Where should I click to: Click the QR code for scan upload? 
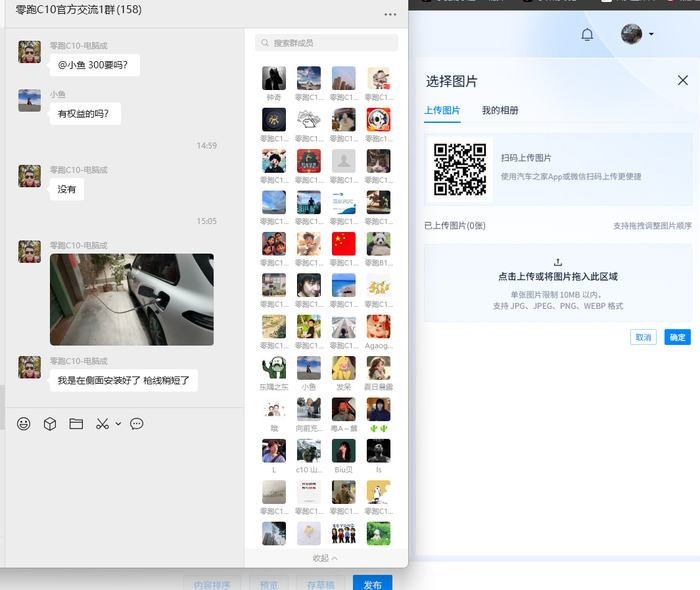[460, 168]
